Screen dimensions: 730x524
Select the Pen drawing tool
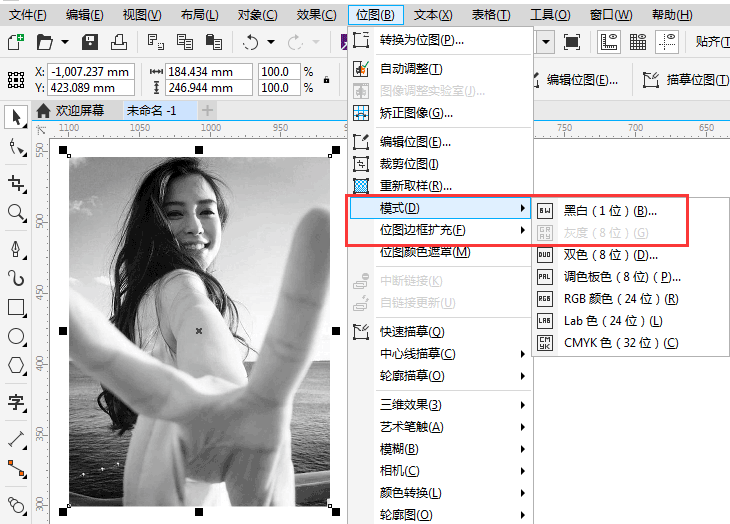(x=17, y=249)
